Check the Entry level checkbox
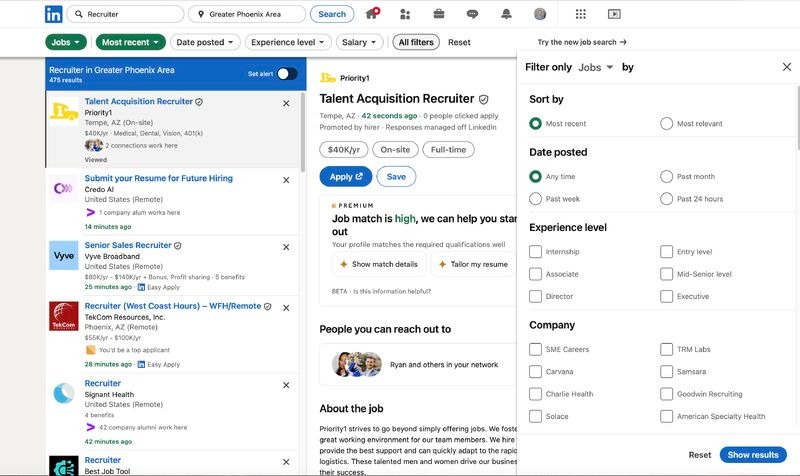This screenshot has width=800, height=476. [666, 252]
